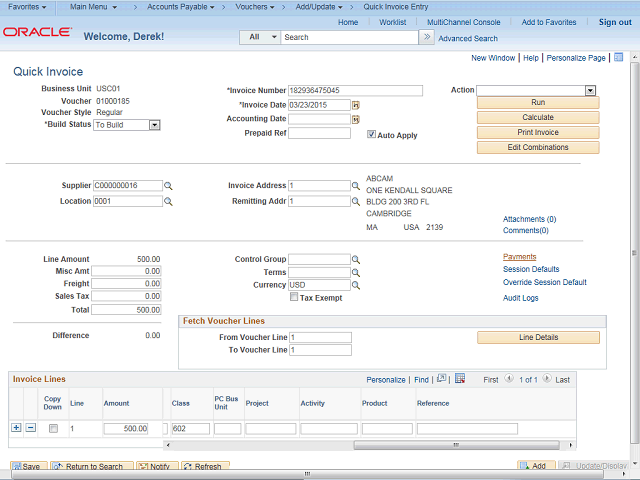Open the Invoice Date calendar picker
This screenshot has height=480, width=640.
pyautogui.click(x=356, y=105)
